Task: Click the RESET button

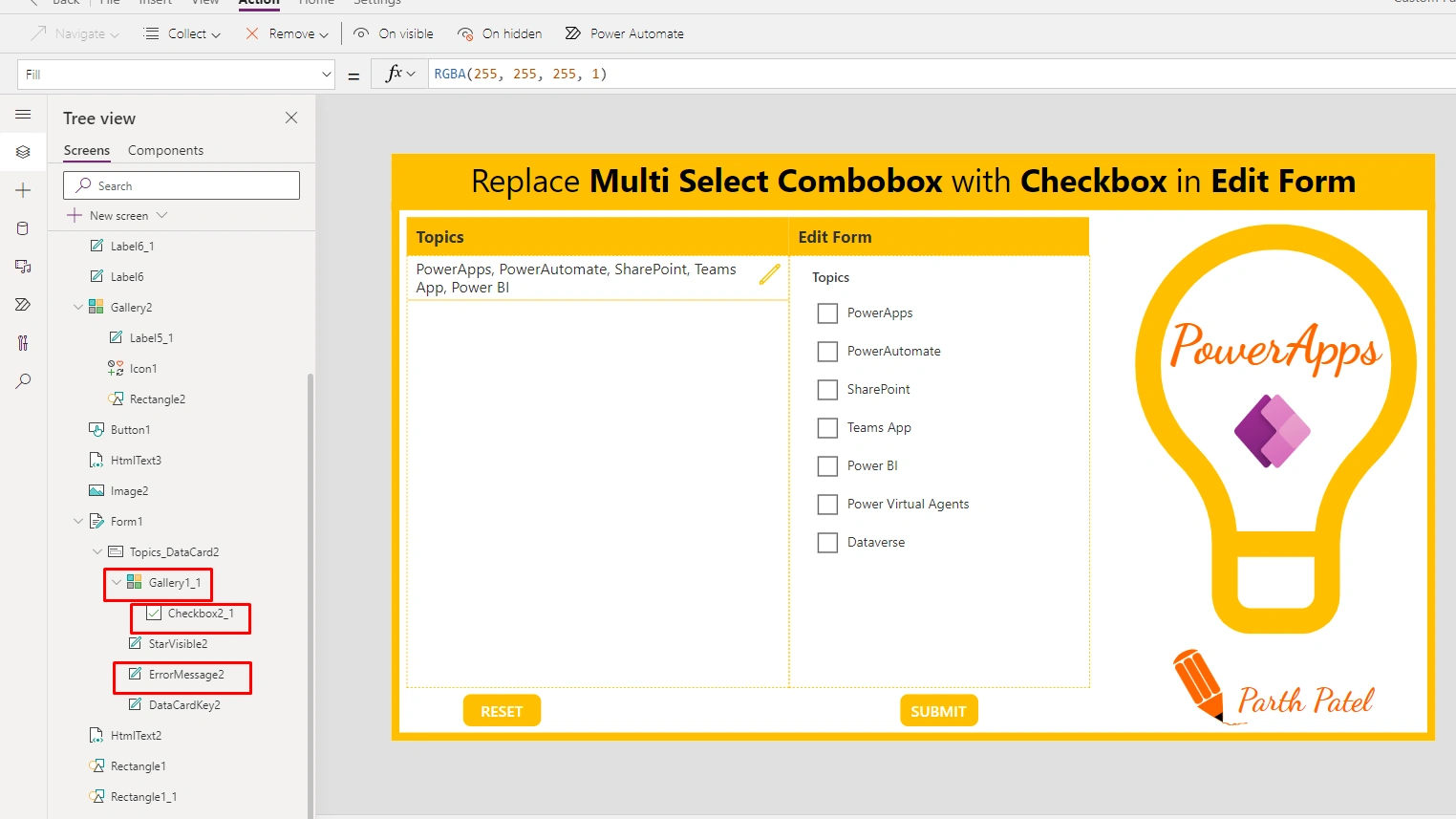Action: (x=502, y=711)
